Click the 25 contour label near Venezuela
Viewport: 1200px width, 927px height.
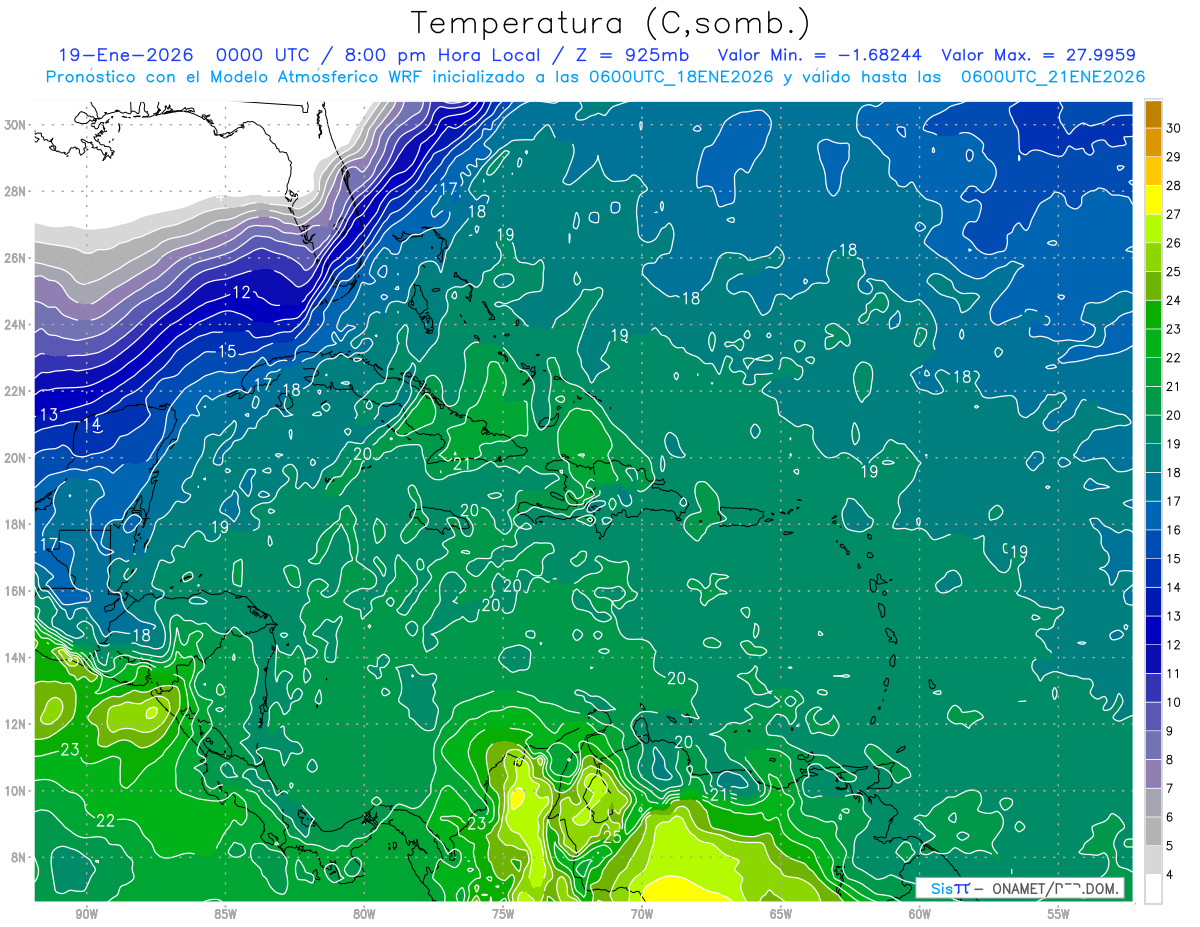(x=612, y=836)
